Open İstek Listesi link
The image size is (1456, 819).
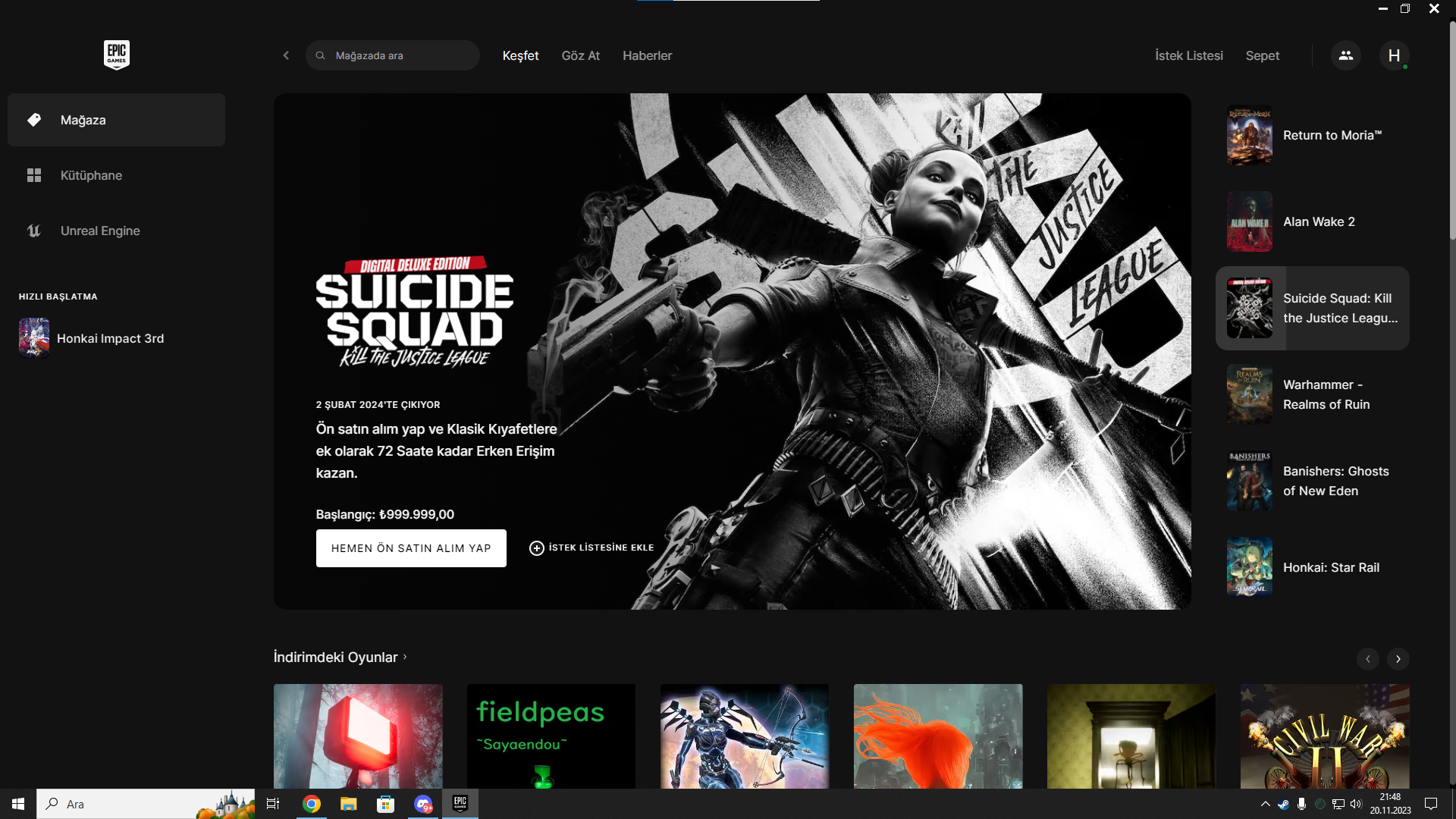[x=1188, y=55]
